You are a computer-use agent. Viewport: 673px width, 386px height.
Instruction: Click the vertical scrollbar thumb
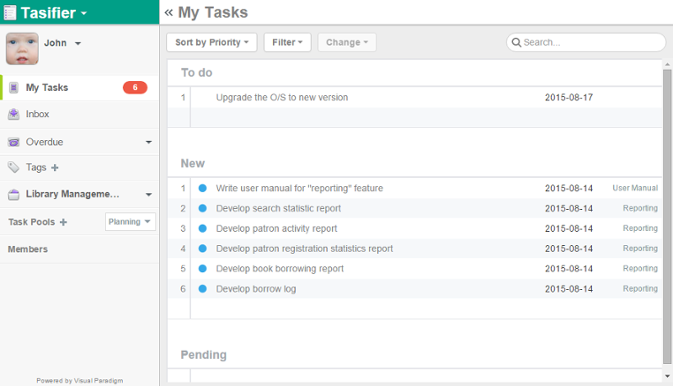[667, 216]
